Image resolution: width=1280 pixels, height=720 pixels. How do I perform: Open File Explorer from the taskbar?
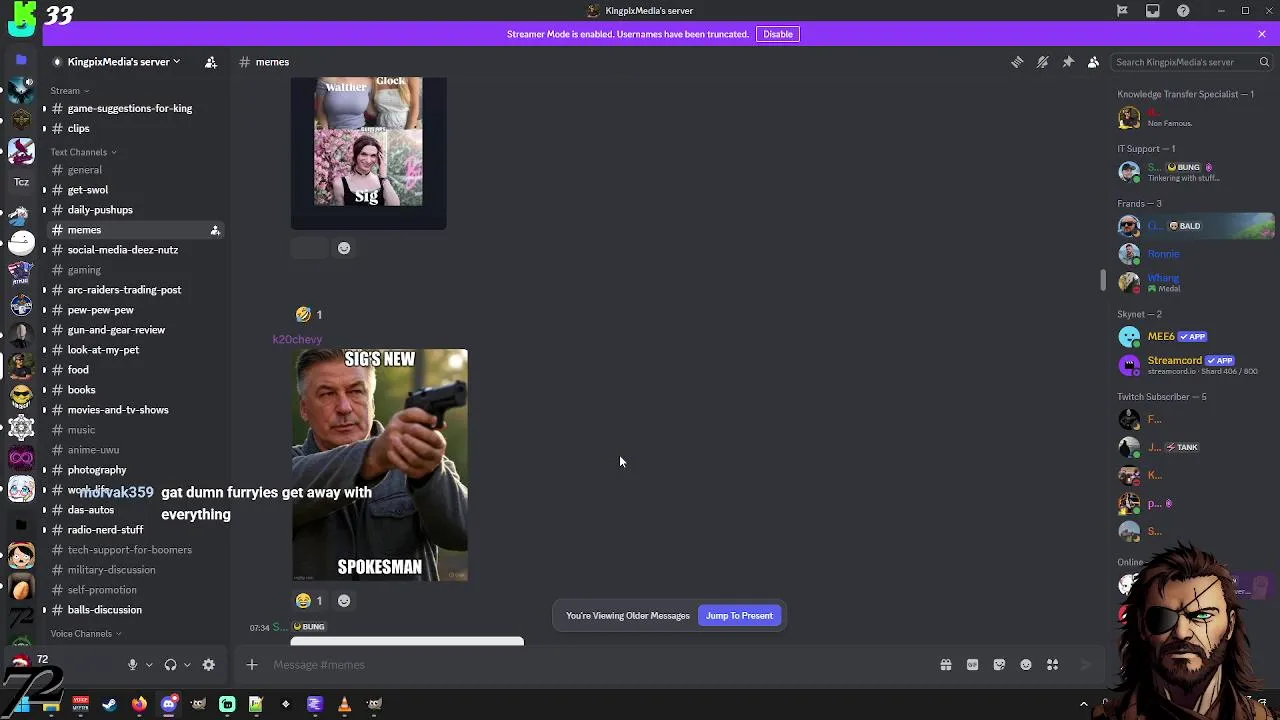pos(51,704)
